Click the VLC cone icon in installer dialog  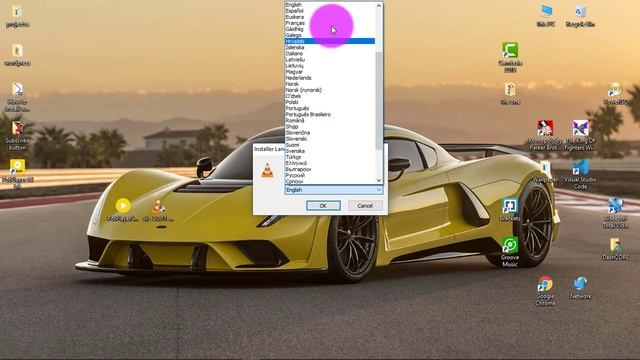pyautogui.click(x=267, y=170)
